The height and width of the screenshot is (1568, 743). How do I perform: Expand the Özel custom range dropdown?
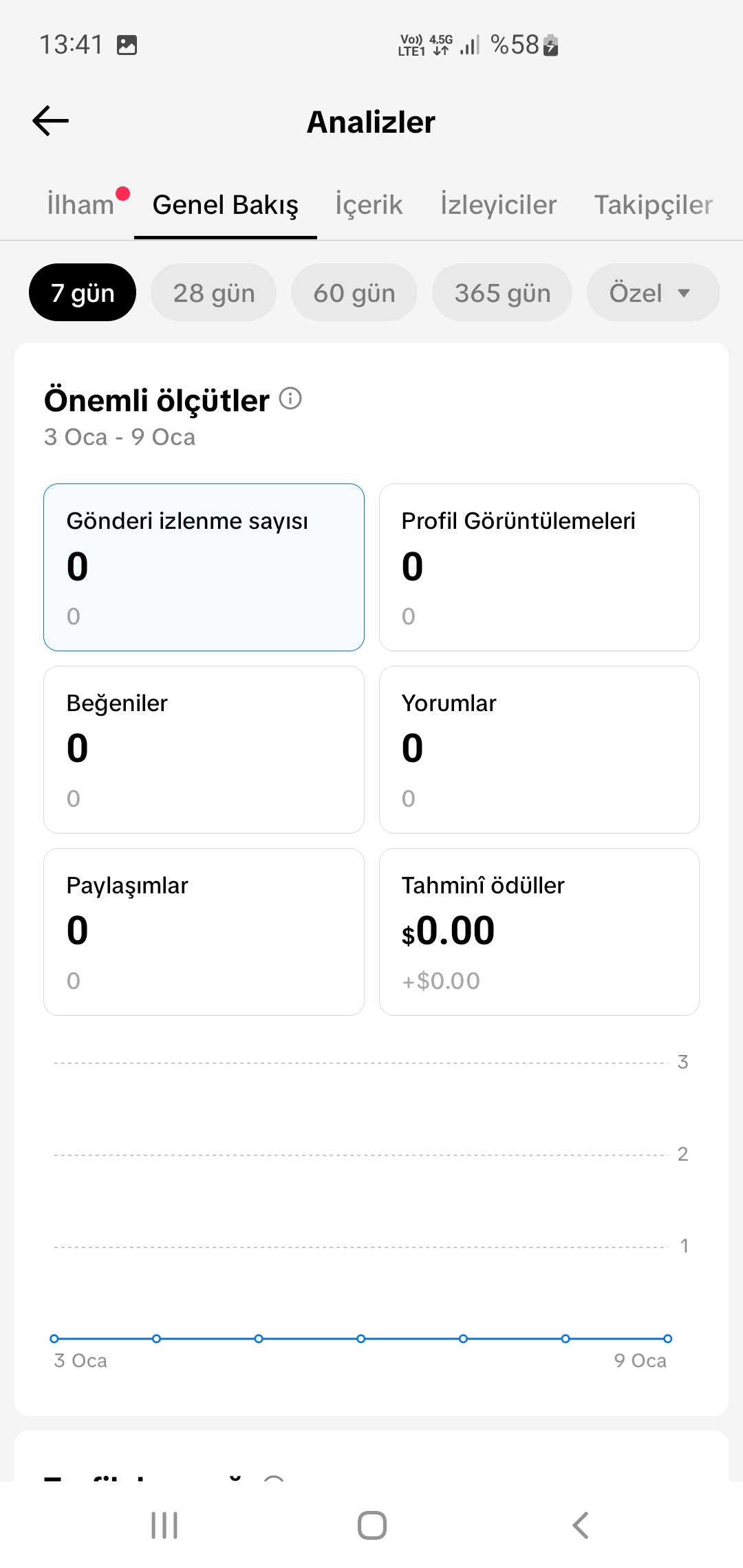click(x=654, y=292)
